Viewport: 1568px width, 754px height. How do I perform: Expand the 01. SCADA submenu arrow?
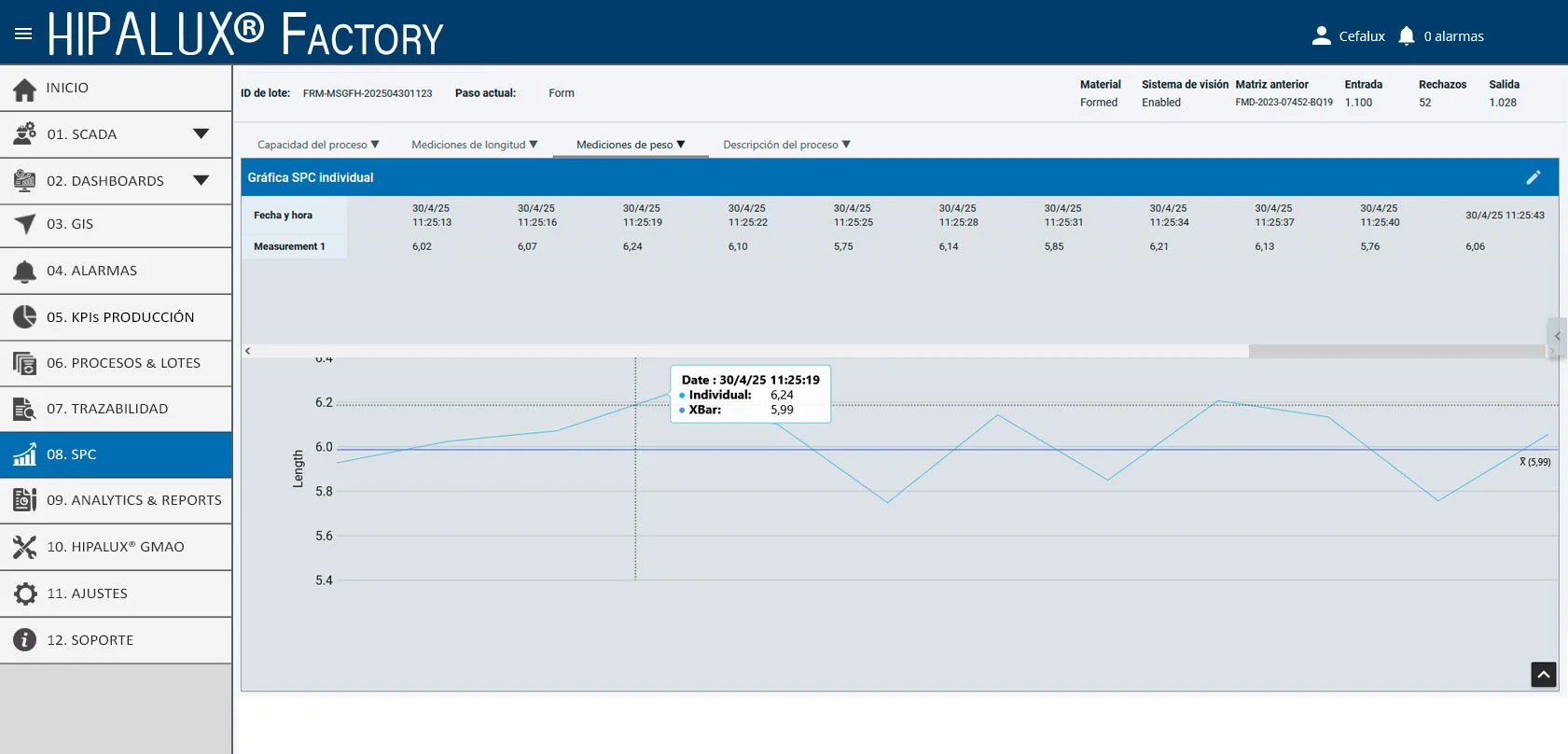click(201, 133)
